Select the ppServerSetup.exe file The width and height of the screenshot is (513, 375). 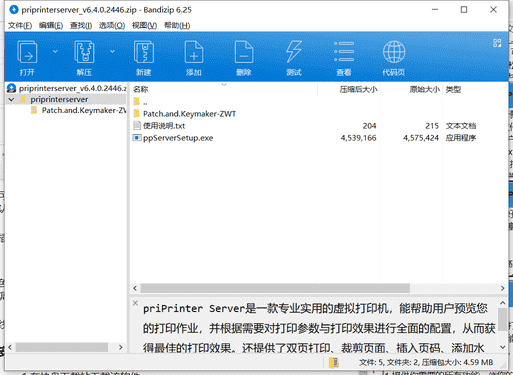(178, 138)
